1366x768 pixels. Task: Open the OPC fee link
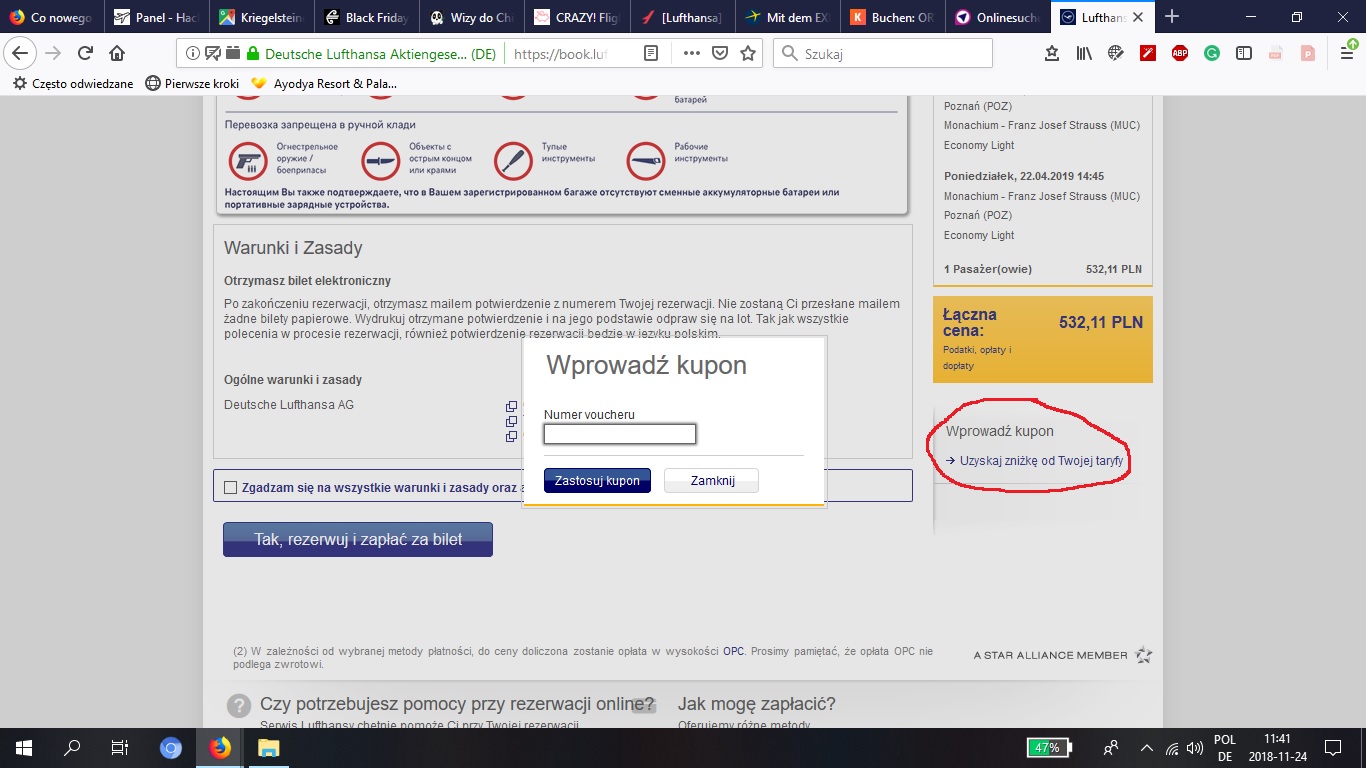pos(734,651)
